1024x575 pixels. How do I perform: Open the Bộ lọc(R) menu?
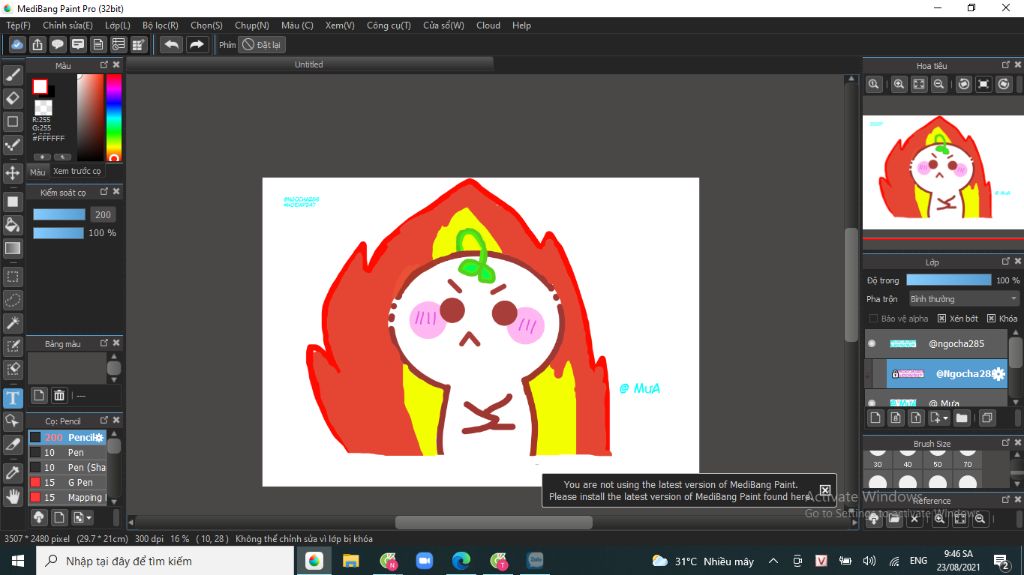[x=160, y=25]
